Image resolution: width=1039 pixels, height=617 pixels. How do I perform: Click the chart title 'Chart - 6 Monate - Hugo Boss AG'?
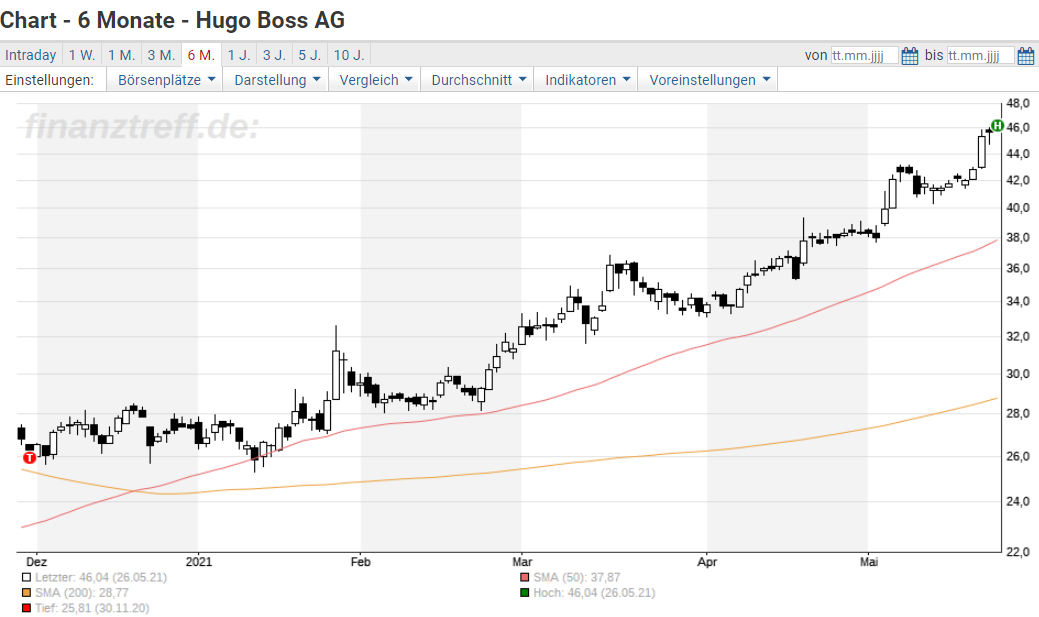coord(172,20)
